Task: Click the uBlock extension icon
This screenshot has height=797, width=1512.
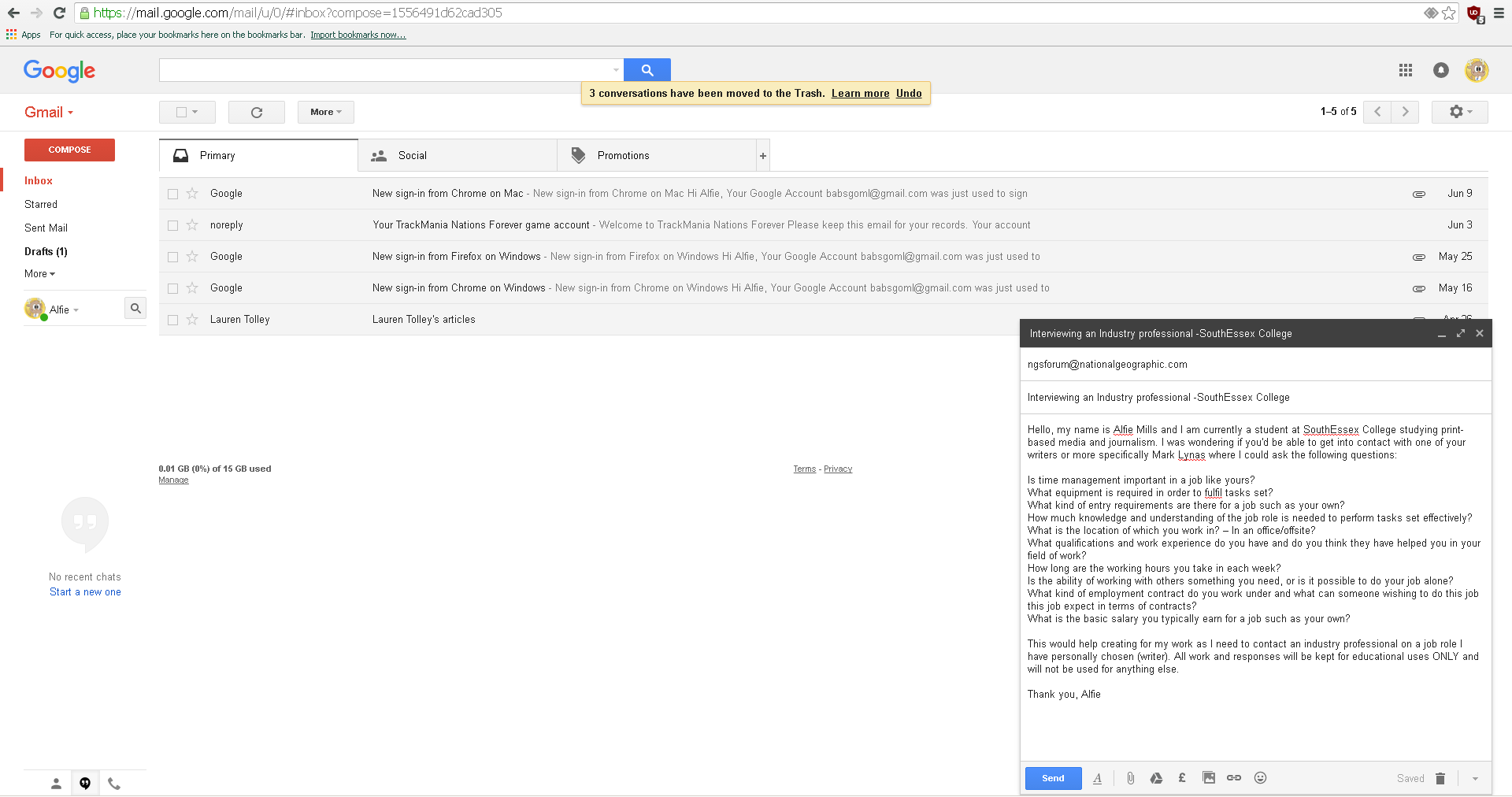Action: pos(1475,13)
